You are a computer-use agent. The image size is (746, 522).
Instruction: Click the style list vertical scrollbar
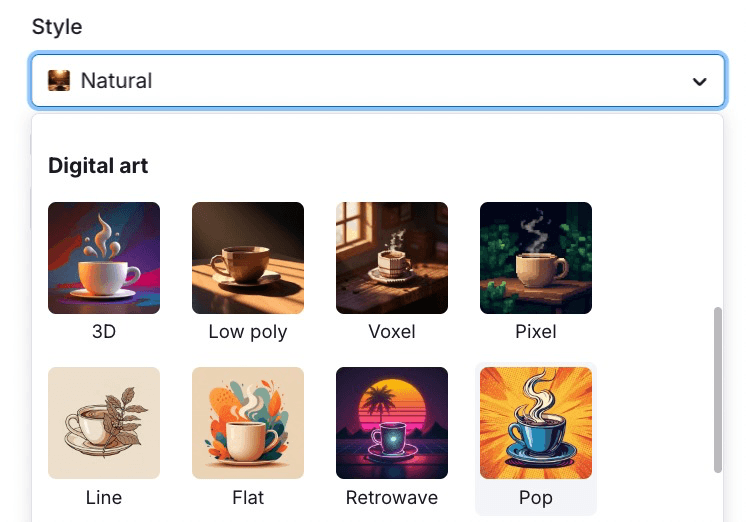[717, 390]
